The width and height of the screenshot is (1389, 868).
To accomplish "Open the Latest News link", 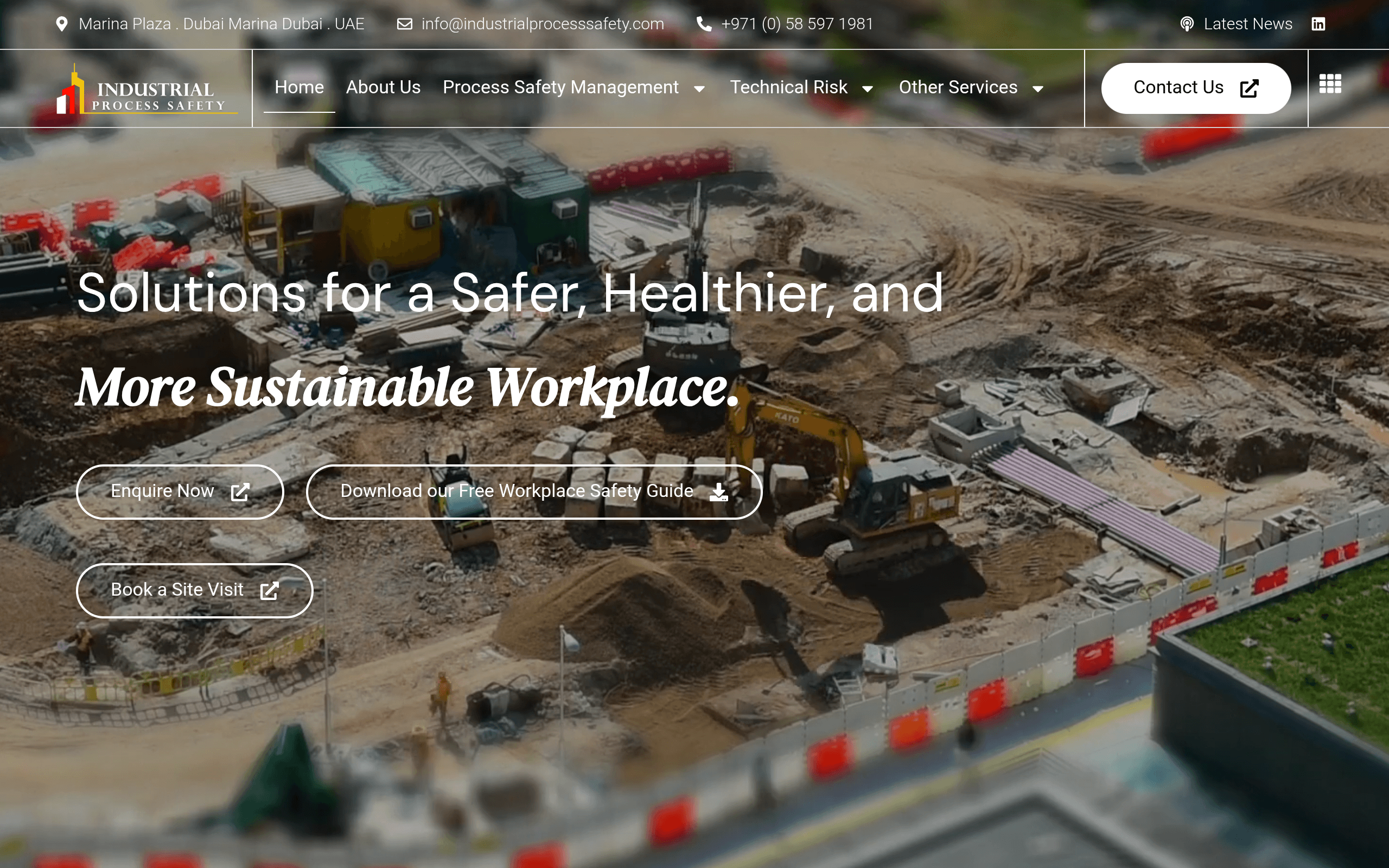I will point(1248,24).
